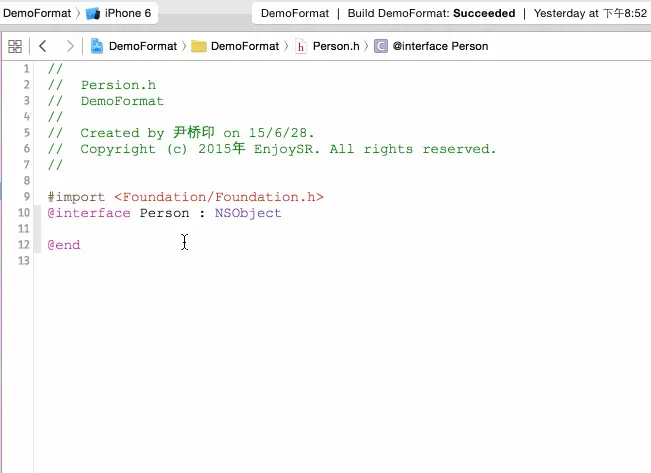The width and height of the screenshot is (651, 473).
Task: Click the Person.h header file icon
Action: (301, 47)
